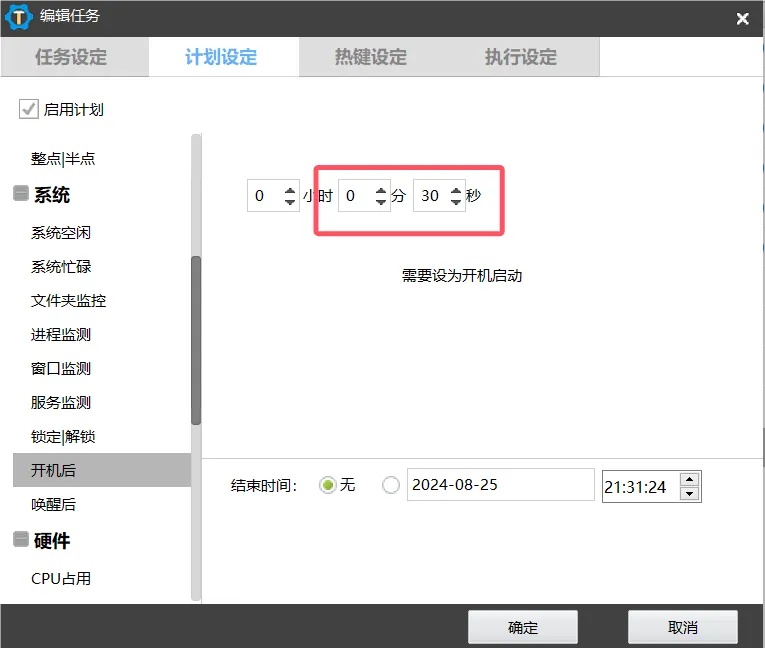765x648 pixels.
Task: Pick the 窗口监测 option
Action: [61, 368]
